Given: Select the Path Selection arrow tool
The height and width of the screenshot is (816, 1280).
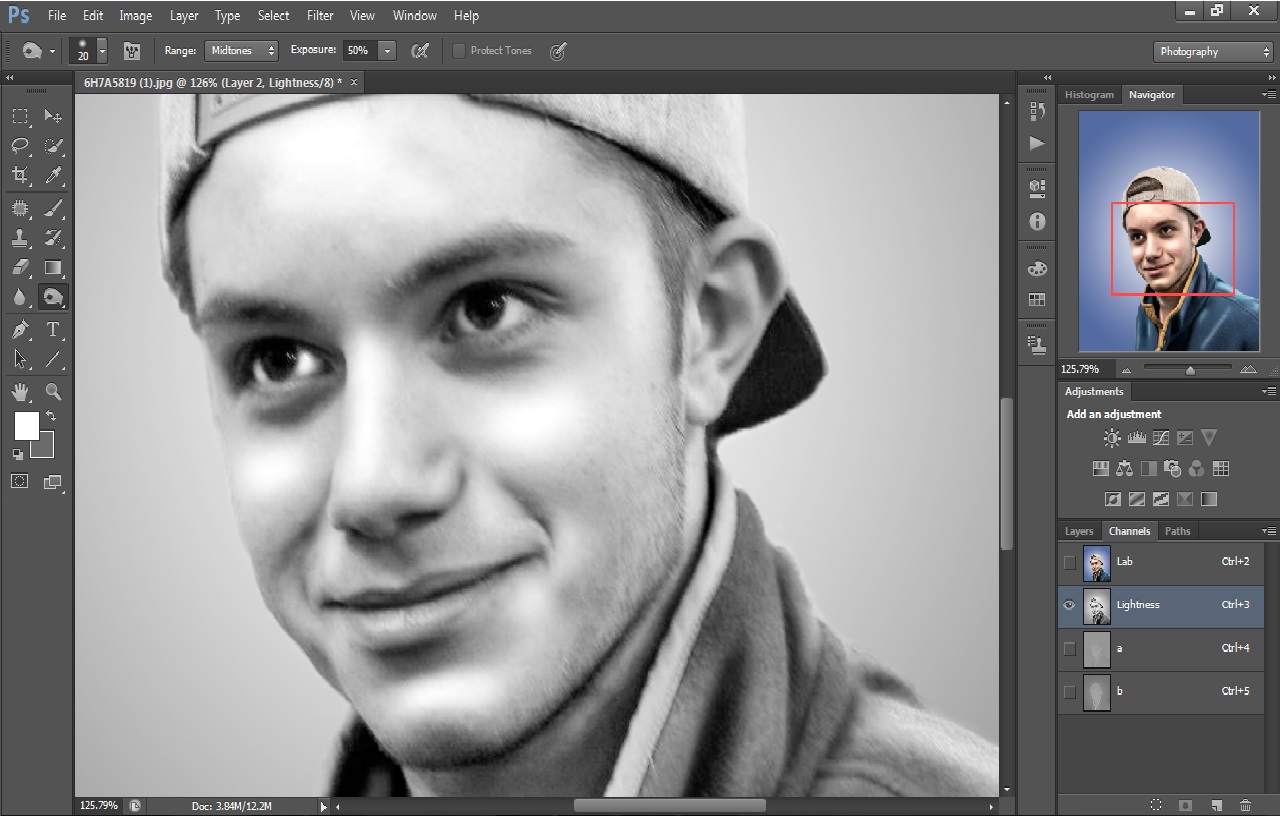Looking at the screenshot, I should point(20,359).
